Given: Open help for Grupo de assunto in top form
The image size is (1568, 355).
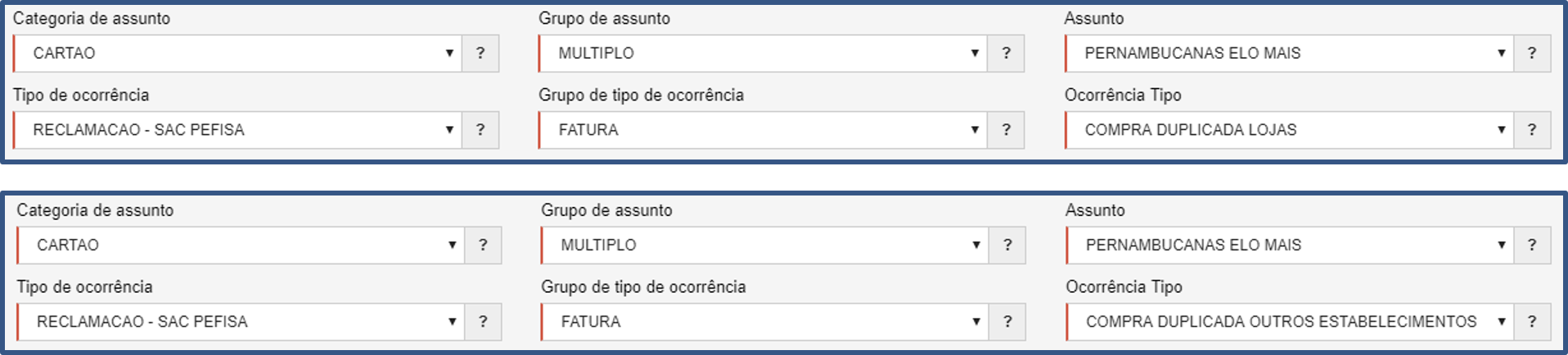Looking at the screenshot, I should tap(1006, 53).
